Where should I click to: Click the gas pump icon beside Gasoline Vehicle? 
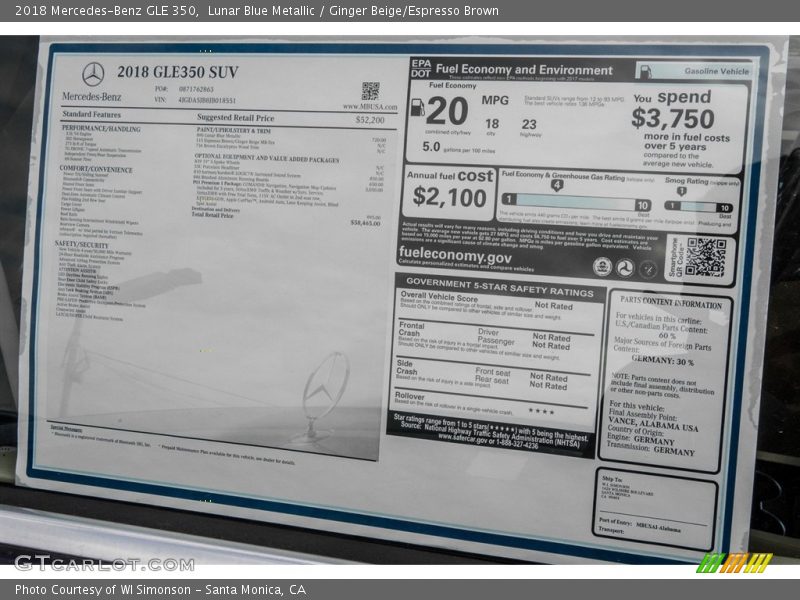click(645, 71)
